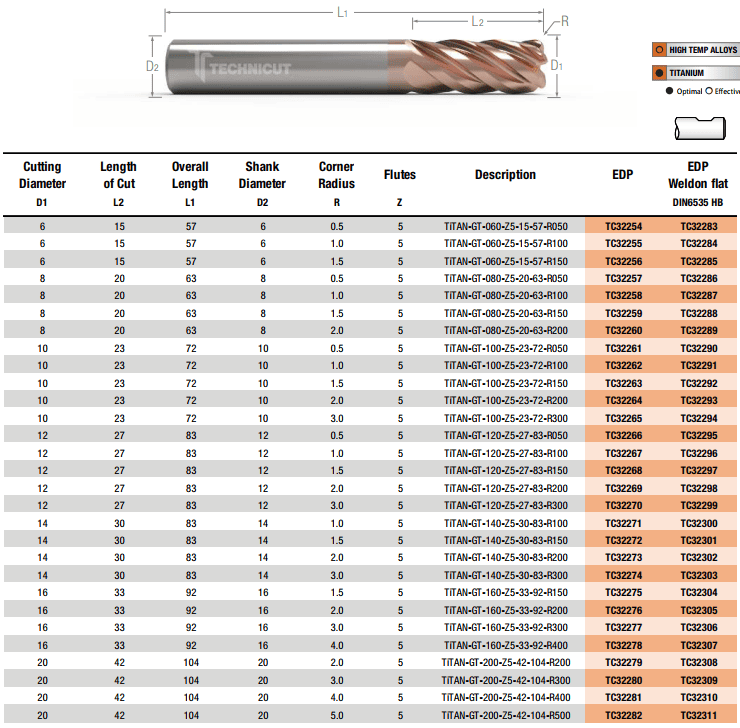Click the Description column header

(505, 175)
